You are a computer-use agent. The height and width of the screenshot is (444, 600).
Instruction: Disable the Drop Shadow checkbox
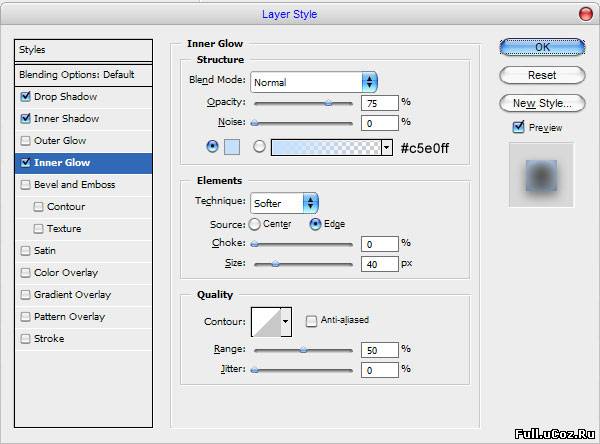[x=25, y=96]
